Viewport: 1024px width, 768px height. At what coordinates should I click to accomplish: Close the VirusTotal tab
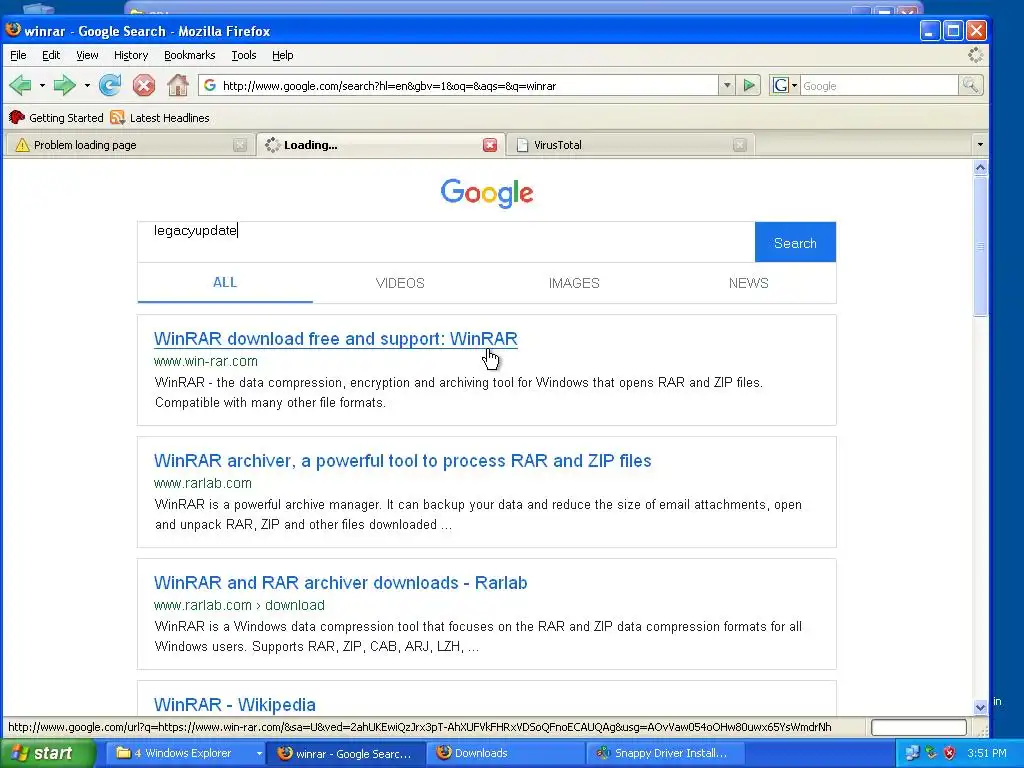739,145
